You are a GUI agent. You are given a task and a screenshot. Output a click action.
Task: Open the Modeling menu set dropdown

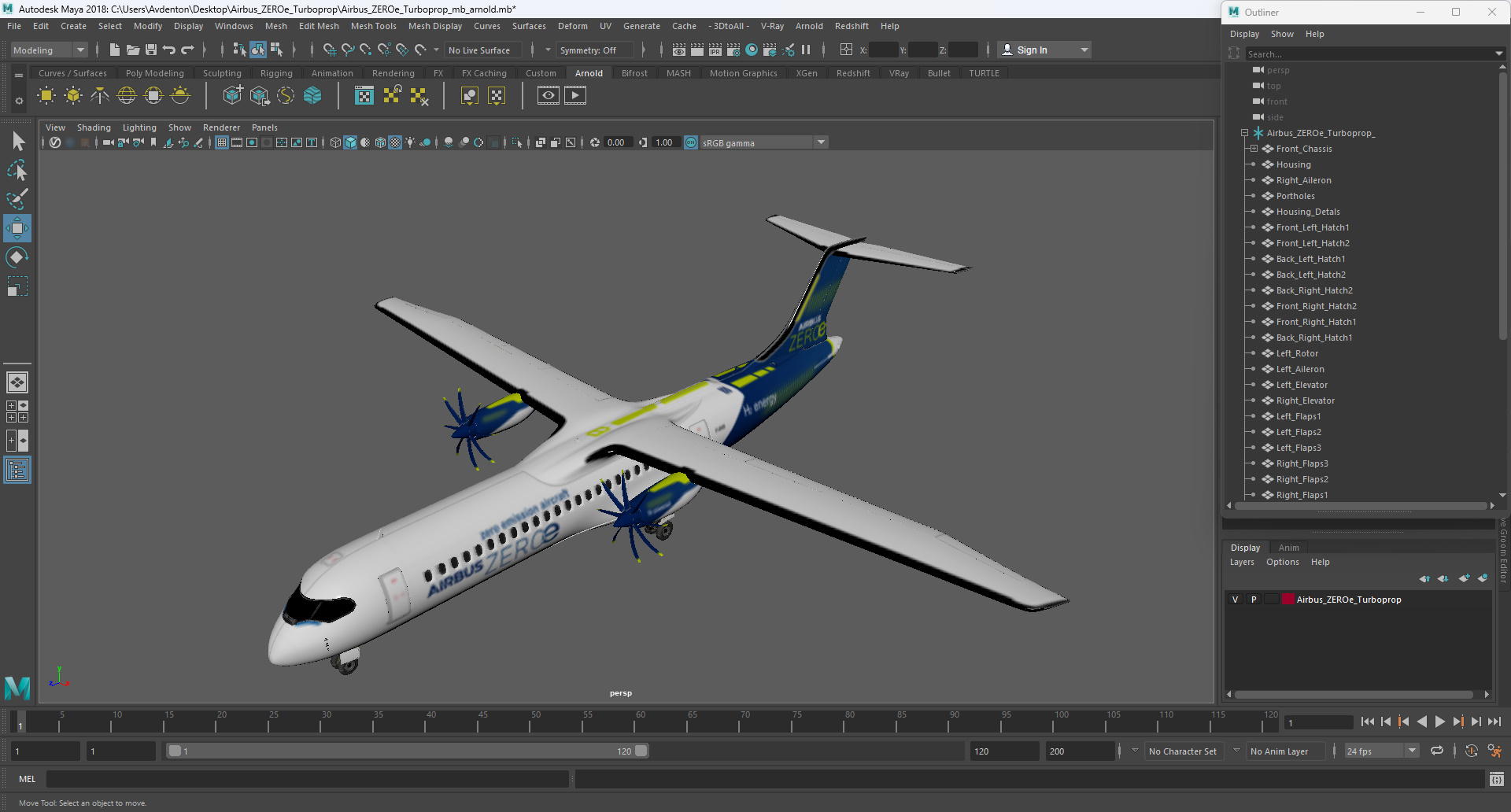coord(49,50)
